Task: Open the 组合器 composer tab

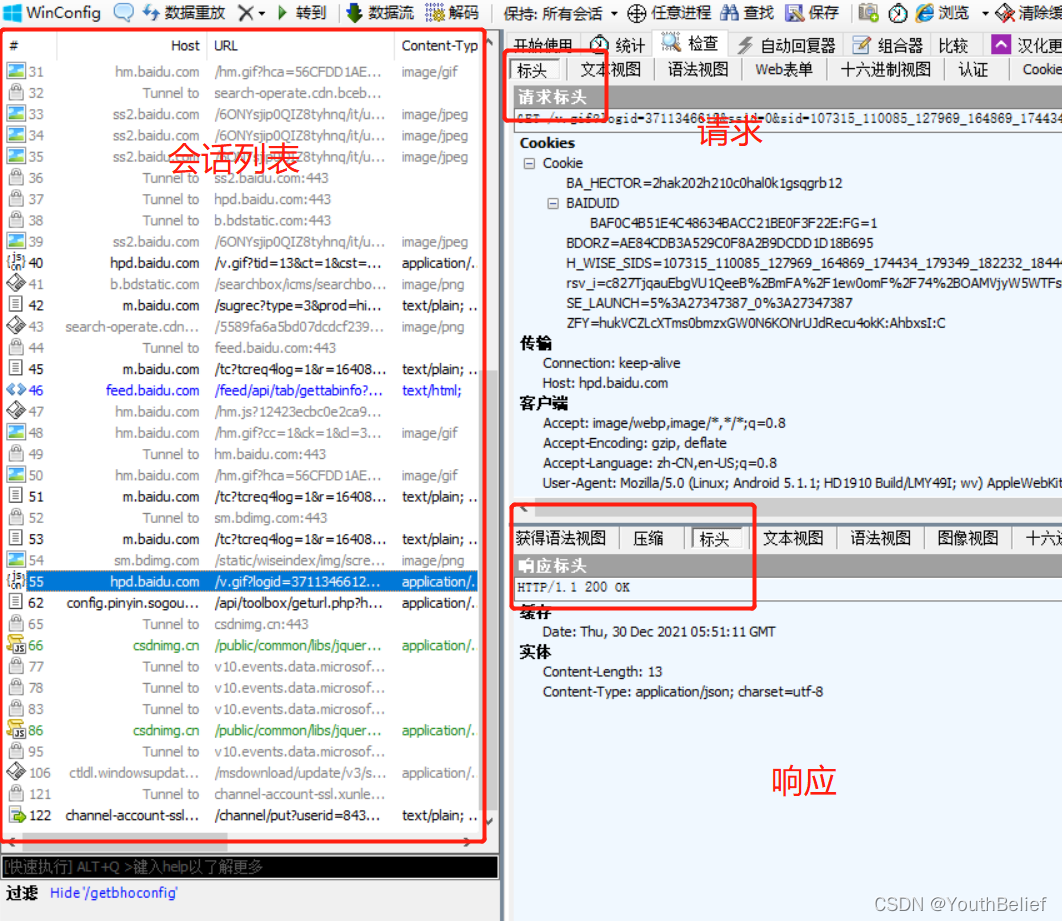Action: click(888, 45)
